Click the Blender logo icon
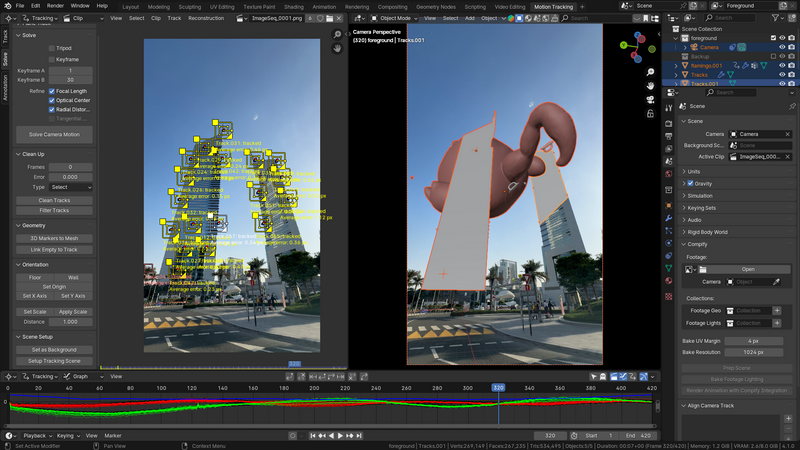800x450 pixels. tap(7, 6)
